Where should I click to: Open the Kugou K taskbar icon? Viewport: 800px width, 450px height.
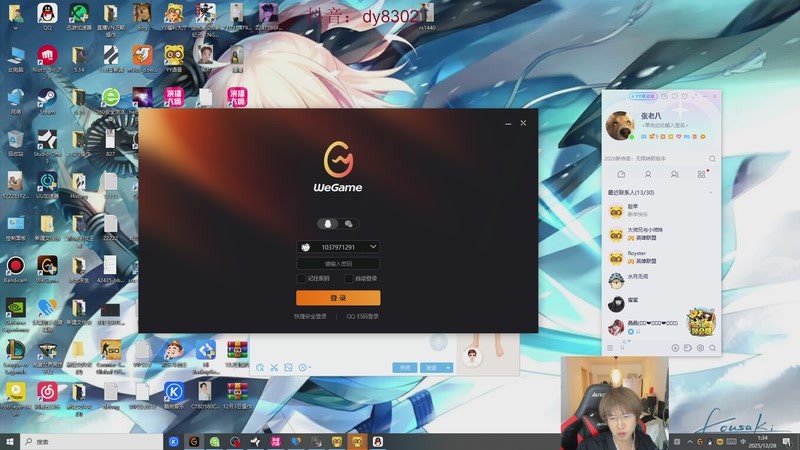pyautogui.click(x=173, y=441)
